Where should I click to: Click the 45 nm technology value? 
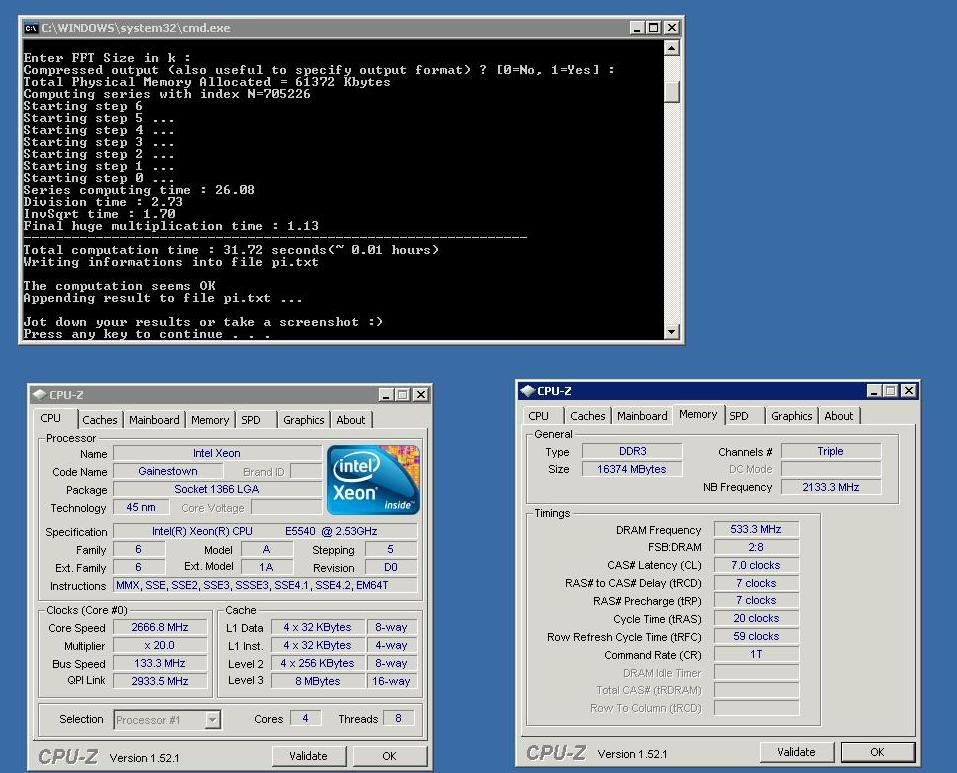(141, 508)
